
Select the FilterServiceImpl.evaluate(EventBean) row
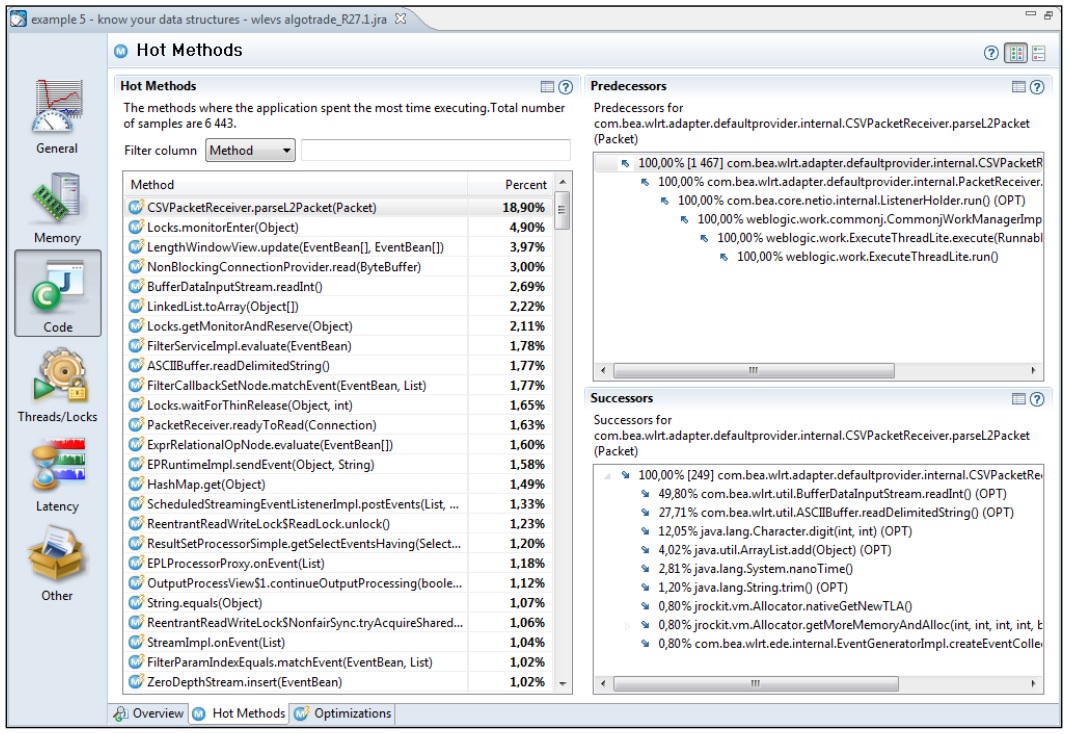[x=338, y=346]
